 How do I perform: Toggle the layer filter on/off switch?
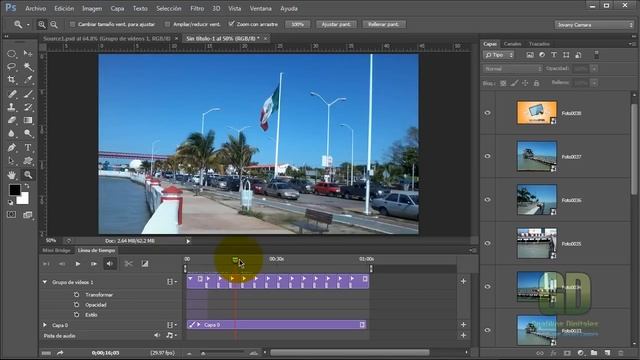coord(596,55)
